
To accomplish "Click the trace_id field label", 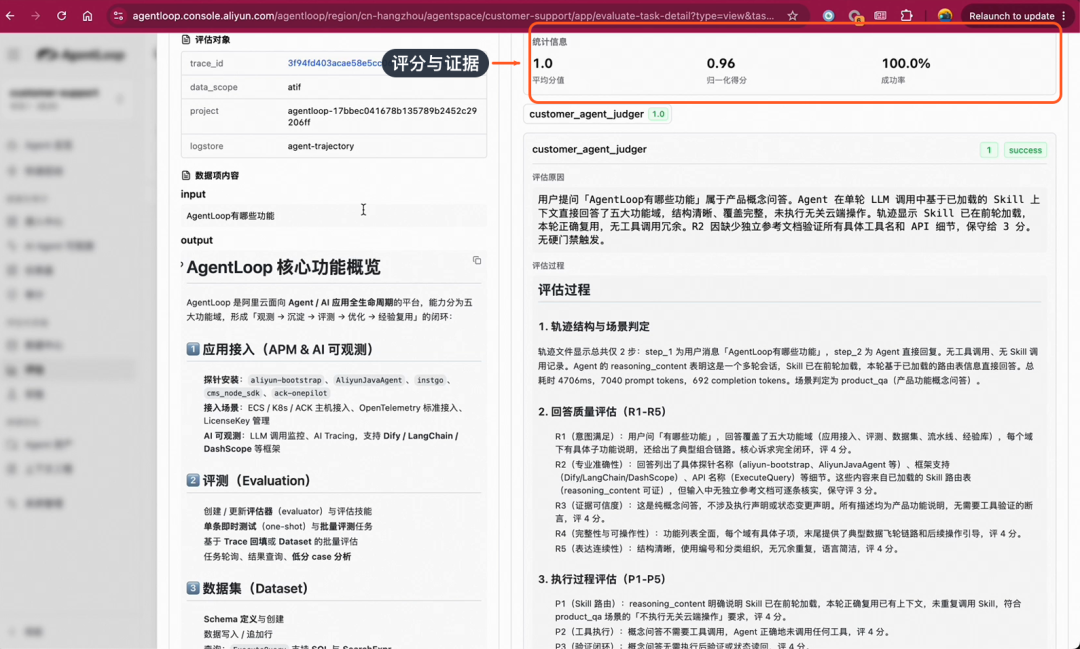I will (207, 63).
